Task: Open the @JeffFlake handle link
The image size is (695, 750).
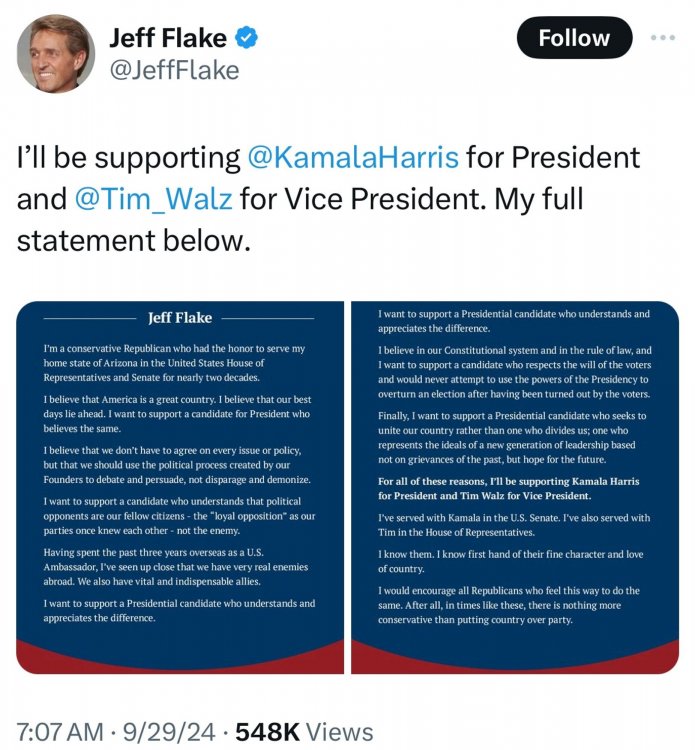Action: point(173,70)
